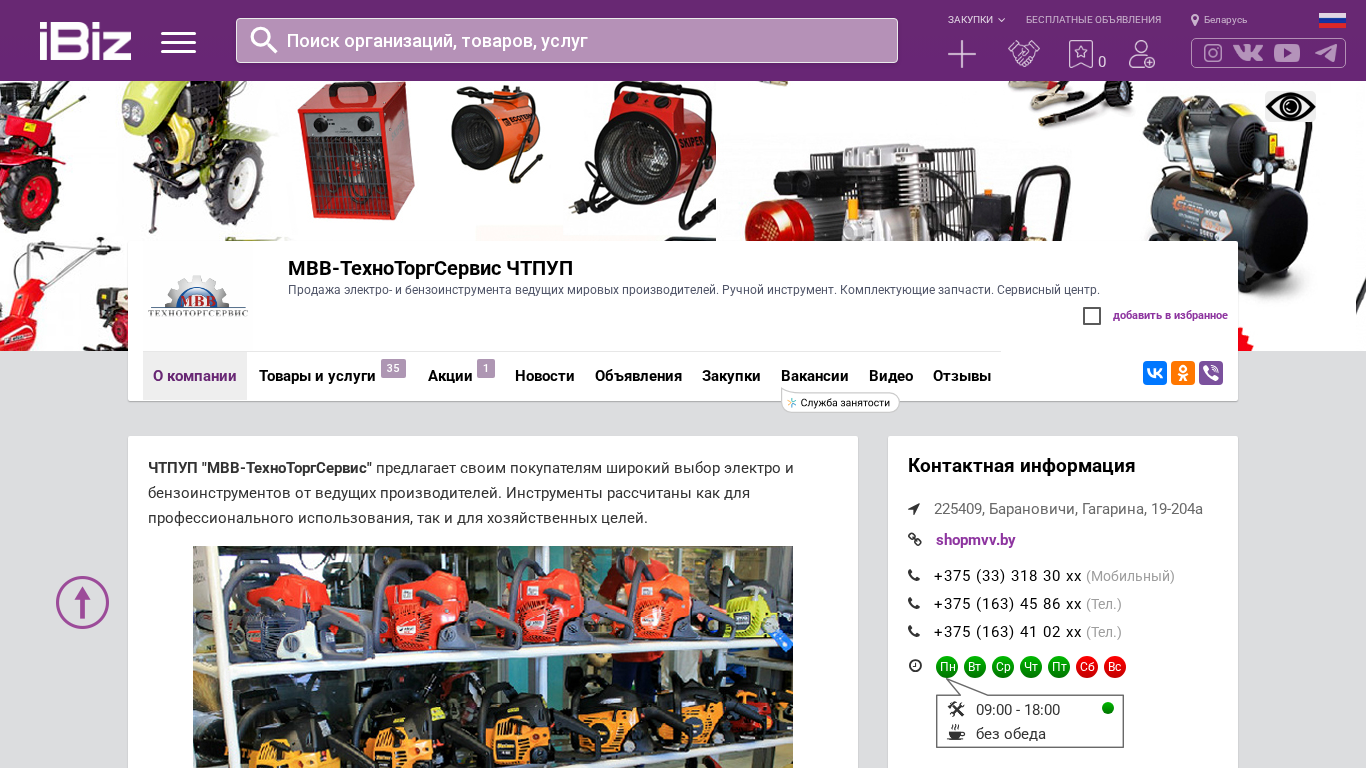Click the МВВ ТехноТоргСервис company logo
1366x768 pixels.
click(198, 297)
